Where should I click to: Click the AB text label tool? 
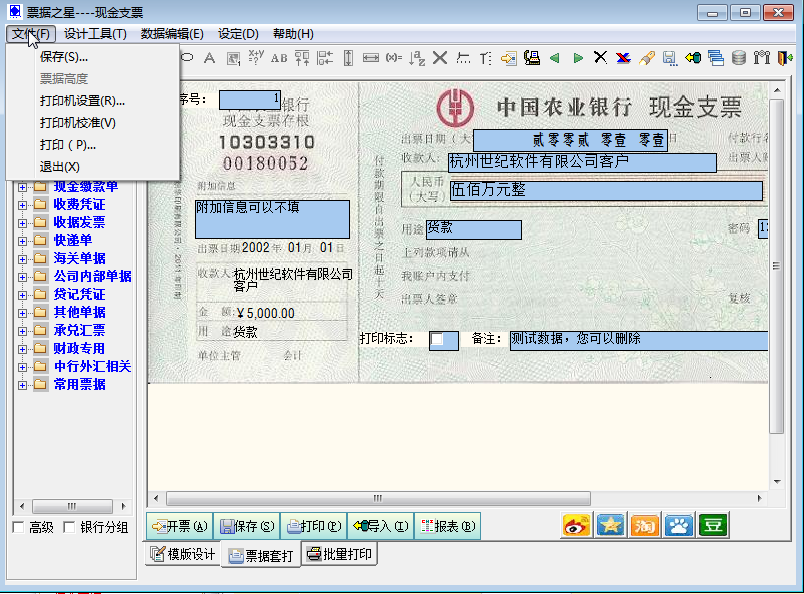(279, 58)
